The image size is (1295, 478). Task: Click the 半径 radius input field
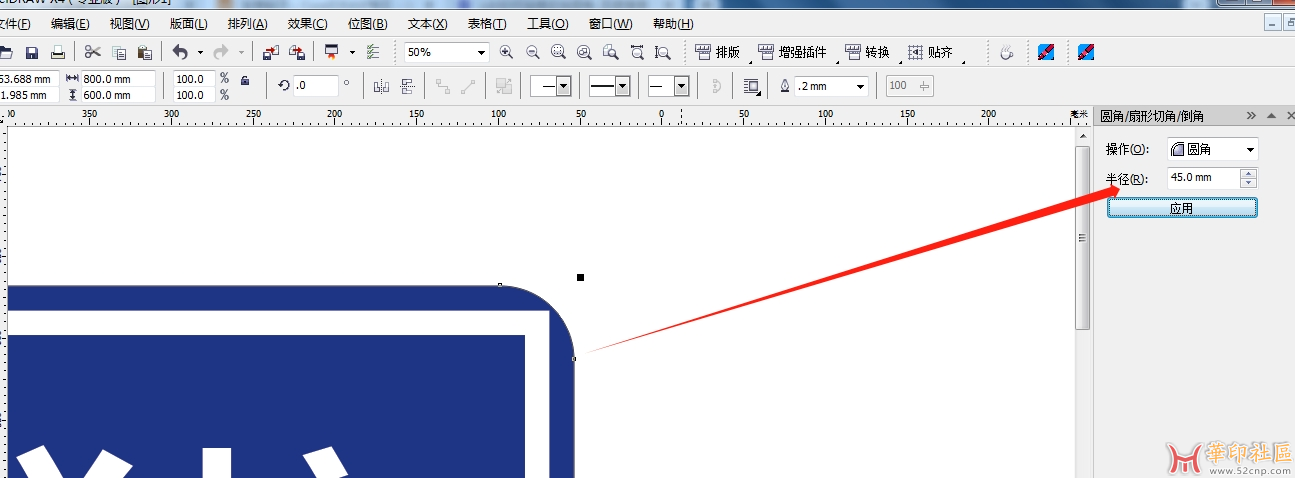coord(1202,178)
